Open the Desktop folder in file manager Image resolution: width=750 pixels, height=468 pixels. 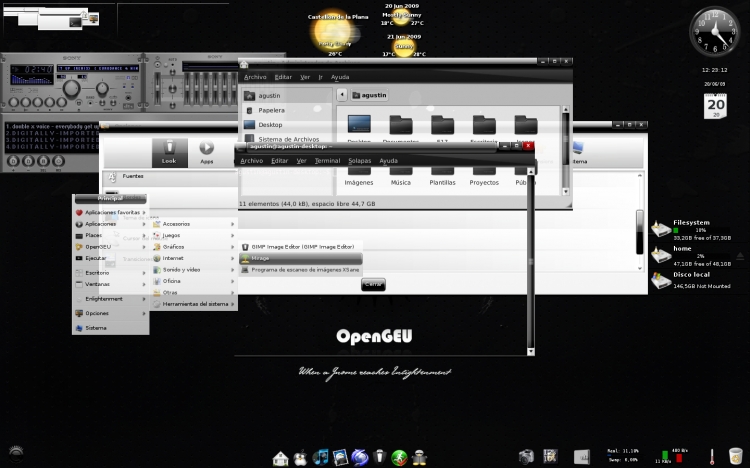tap(359, 128)
